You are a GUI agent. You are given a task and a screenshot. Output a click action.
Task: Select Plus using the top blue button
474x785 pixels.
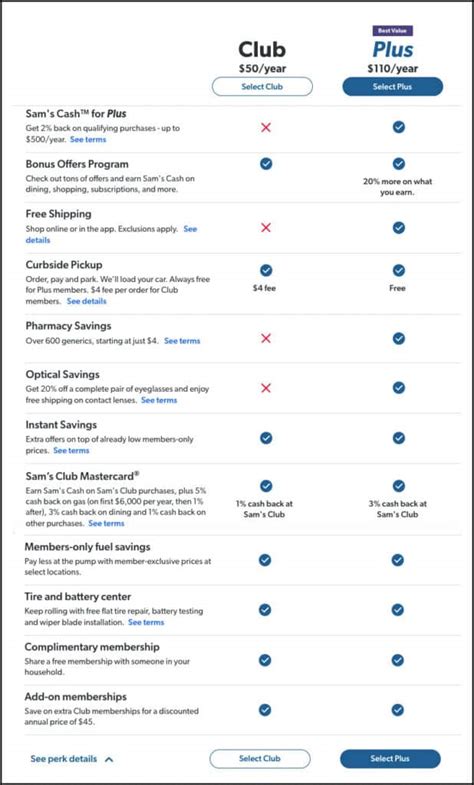tap(392, 87)
